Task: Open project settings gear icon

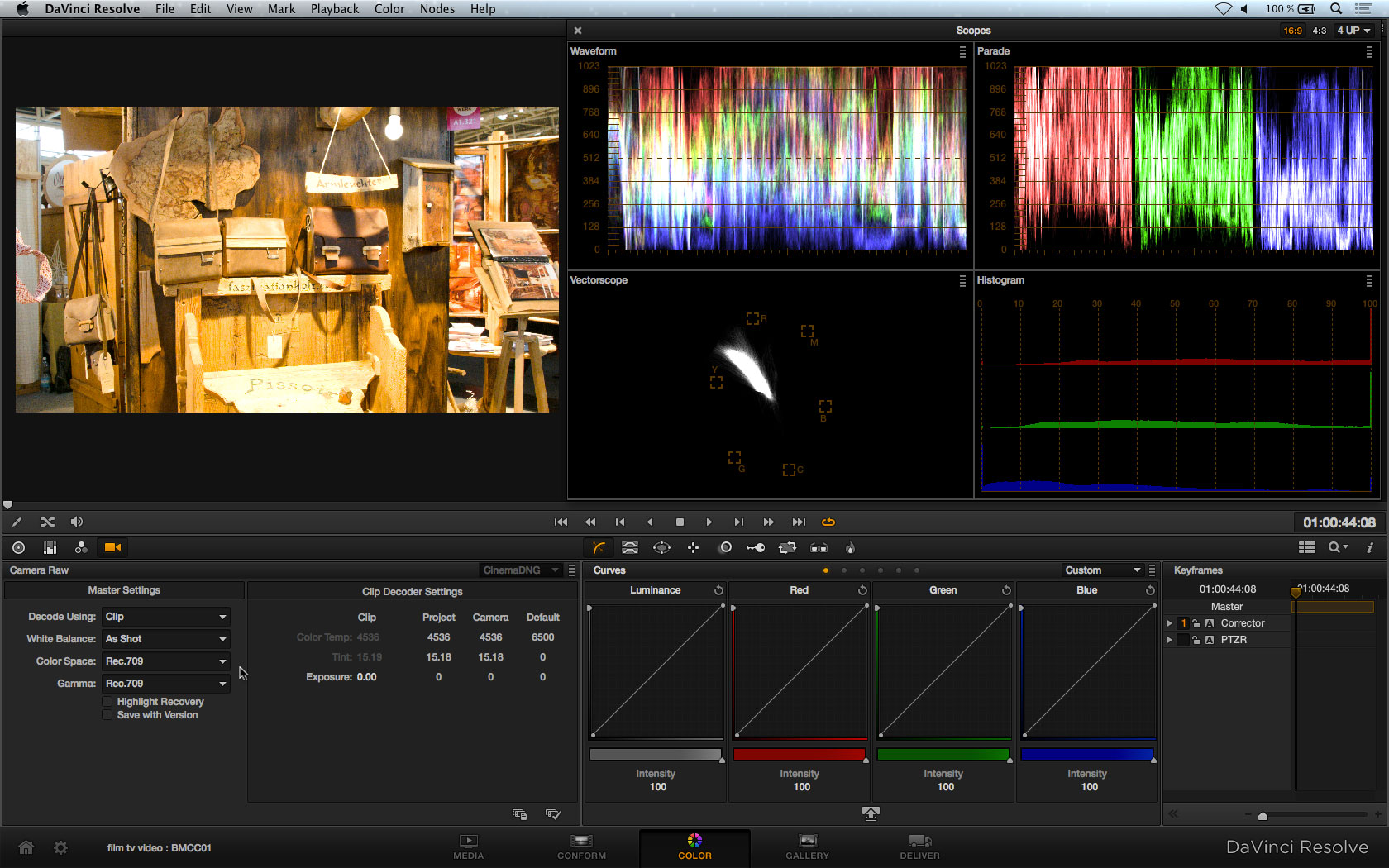Action: point(60,847)
